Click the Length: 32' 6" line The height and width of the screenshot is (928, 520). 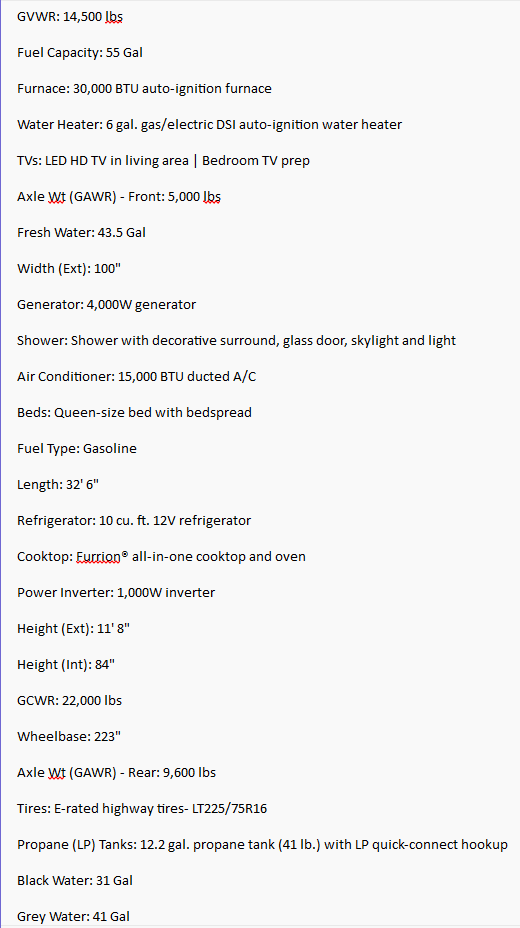coord(58,485)
